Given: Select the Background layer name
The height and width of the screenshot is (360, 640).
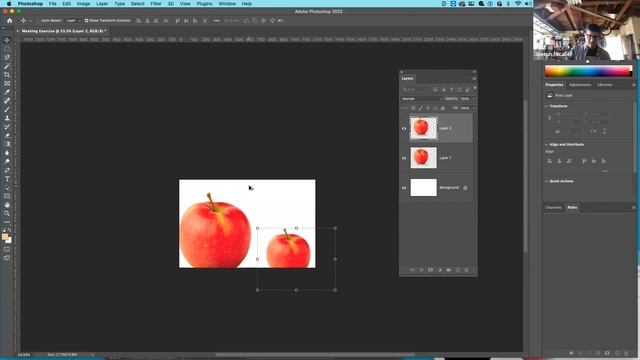Looking at the screenshot, I should tap(449, 188).
